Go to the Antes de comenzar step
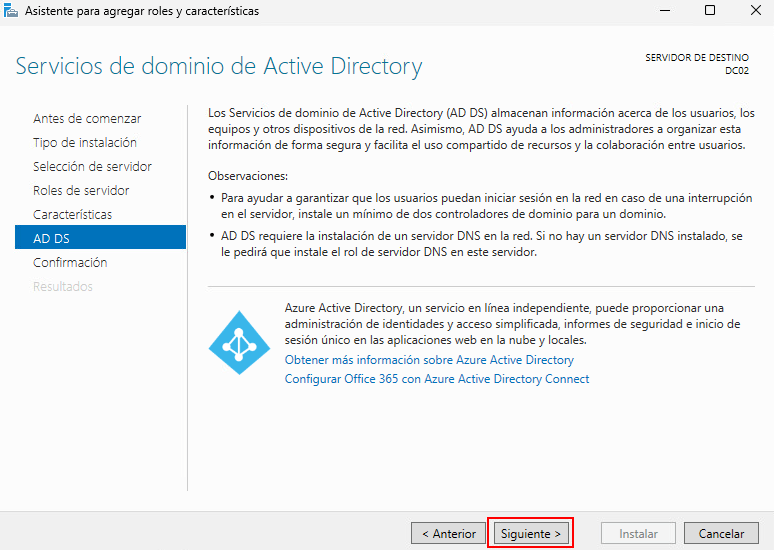The width and height of the screenshot is (774, 550). pos(87,118)
